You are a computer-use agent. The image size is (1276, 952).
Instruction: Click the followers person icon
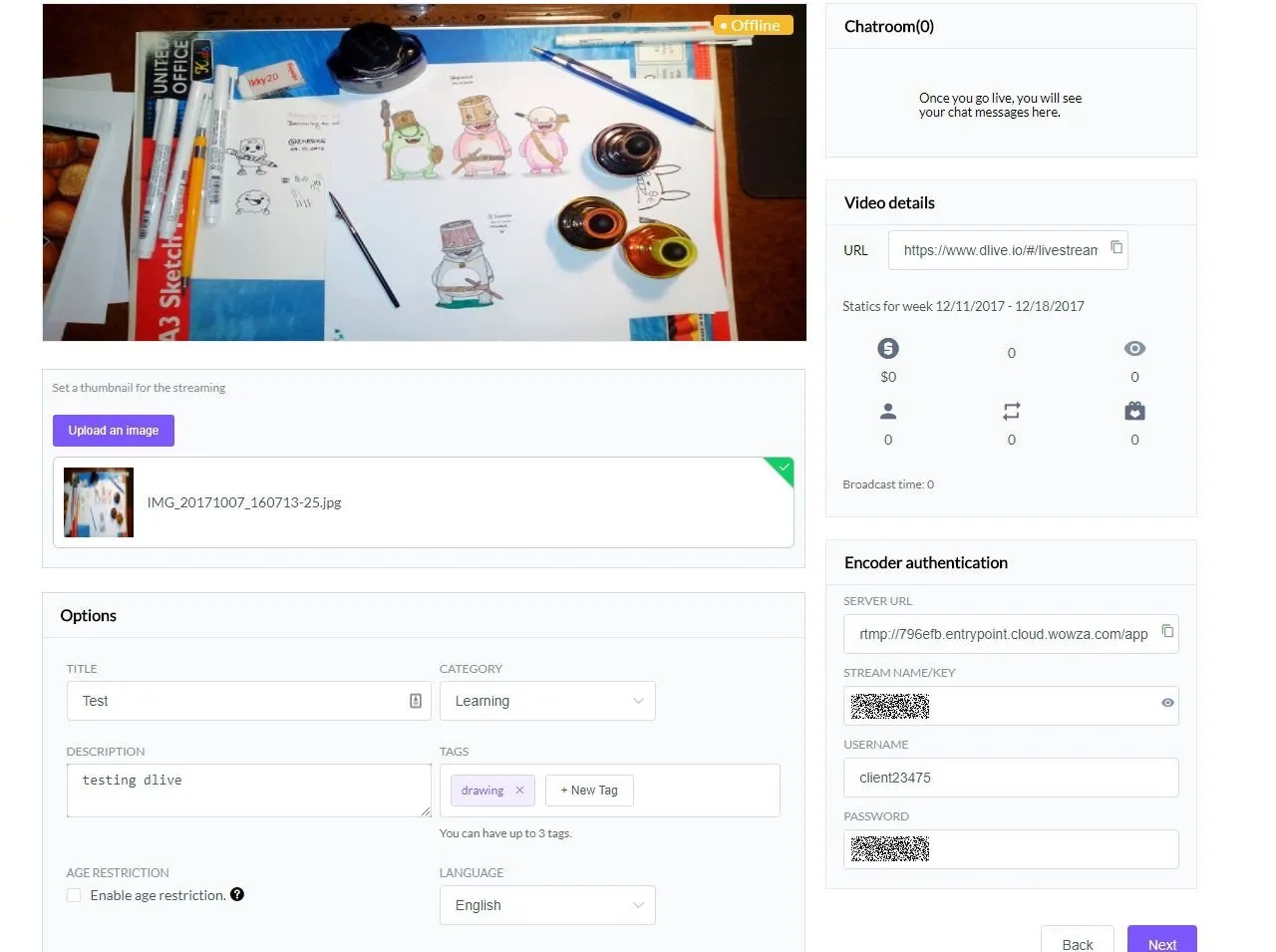tap(888, 411)
